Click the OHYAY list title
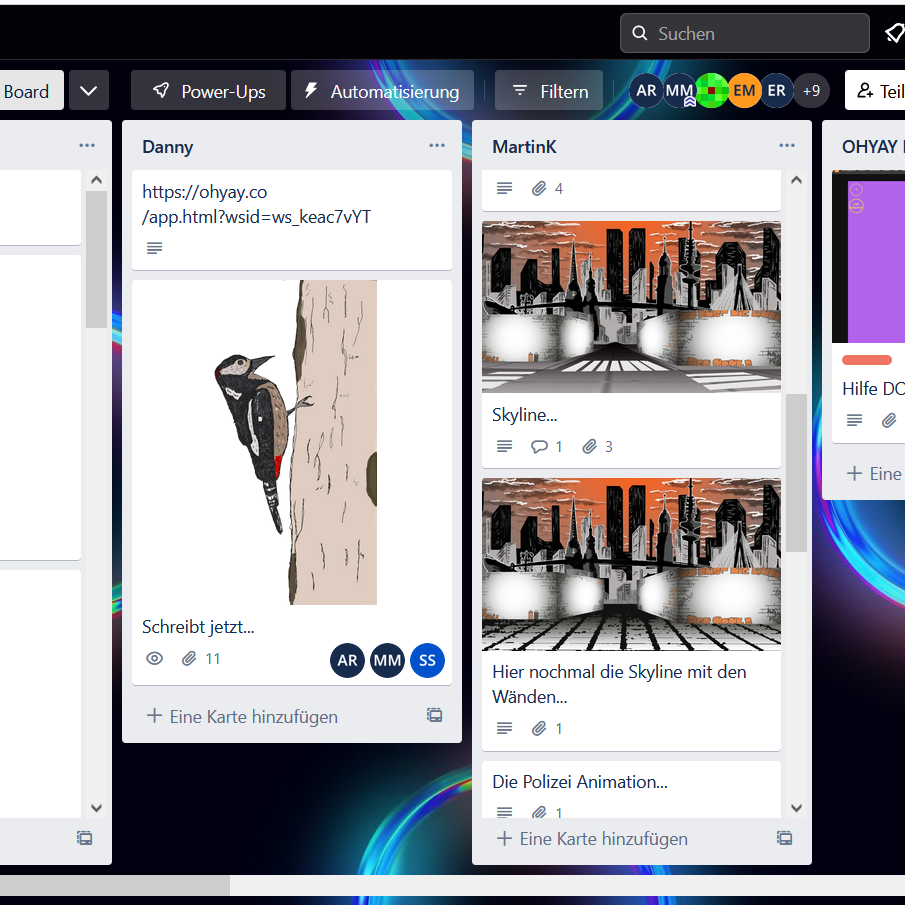The width and height of the screenshot is (905, 905). pyautogui.click(x=873, y=147)
